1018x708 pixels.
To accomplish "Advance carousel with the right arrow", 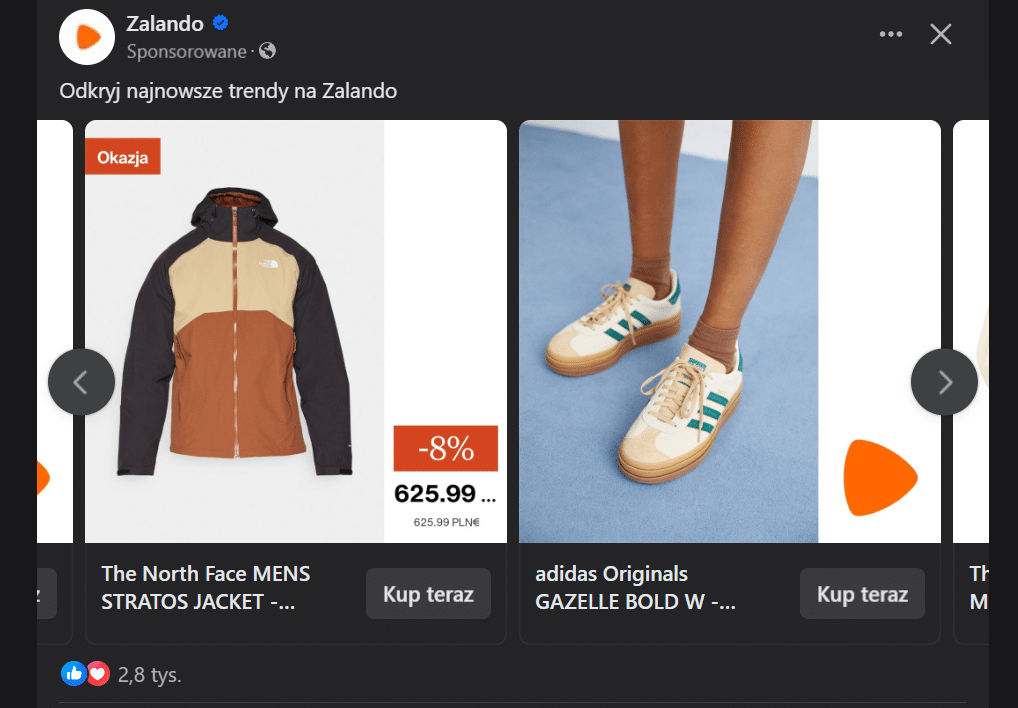I will [944, 381].
